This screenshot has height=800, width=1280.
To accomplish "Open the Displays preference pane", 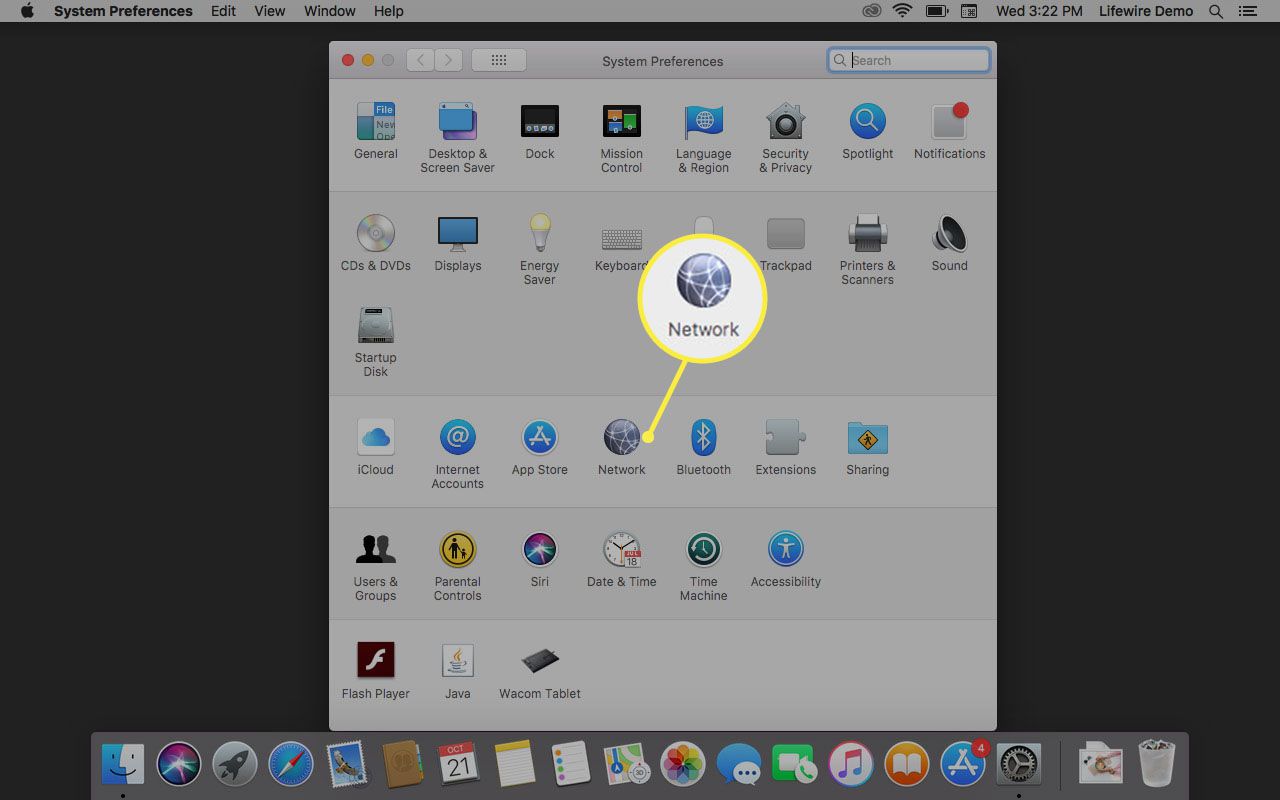I will click(458, 243).
